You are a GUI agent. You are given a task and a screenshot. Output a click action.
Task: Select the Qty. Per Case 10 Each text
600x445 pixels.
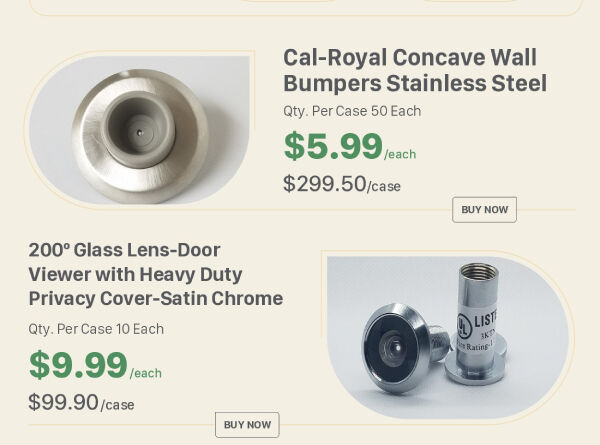pos(96,329)
